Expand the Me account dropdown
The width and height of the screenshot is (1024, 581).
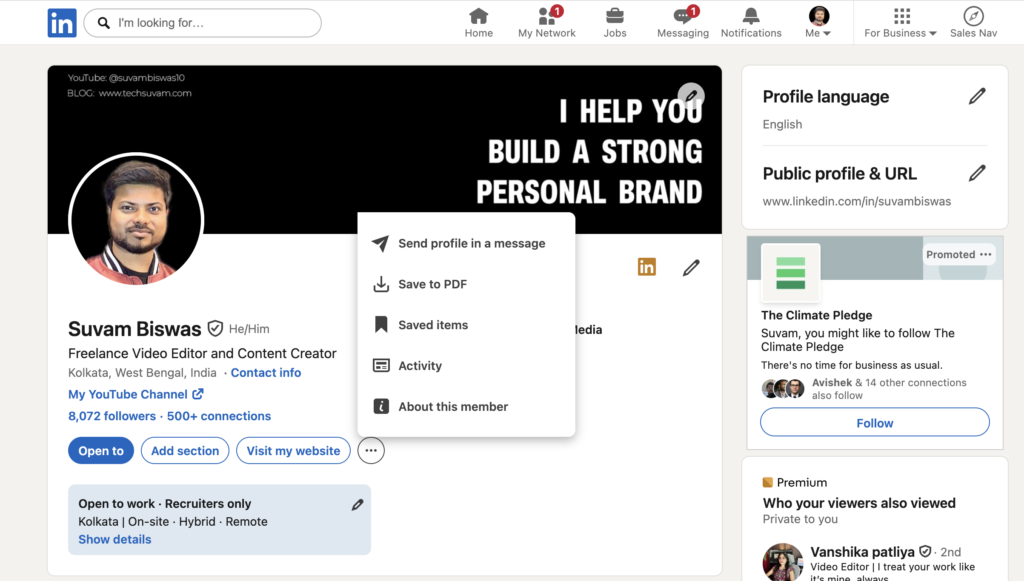[818, 23]
